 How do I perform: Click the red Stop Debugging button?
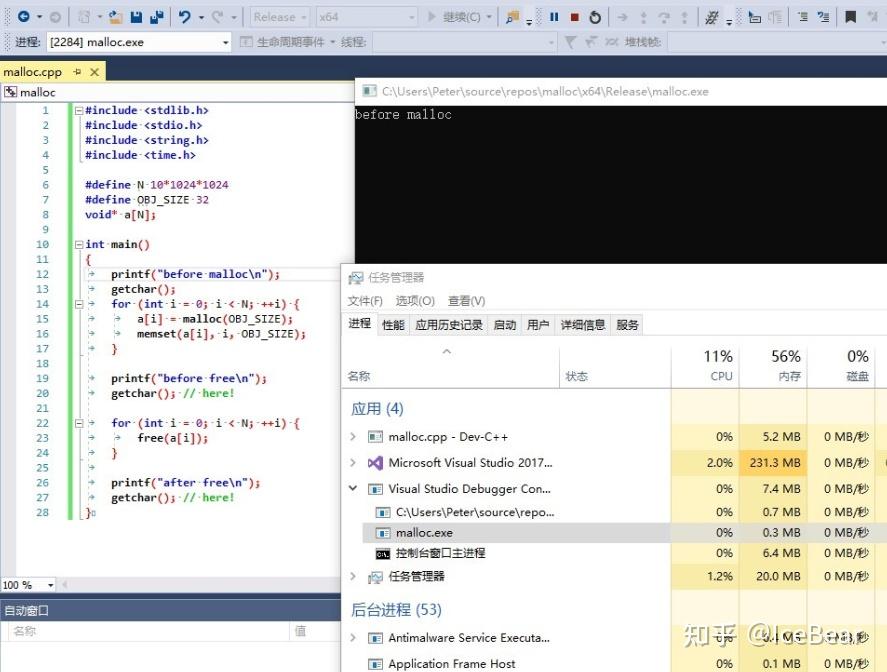(x=575, y=17)
